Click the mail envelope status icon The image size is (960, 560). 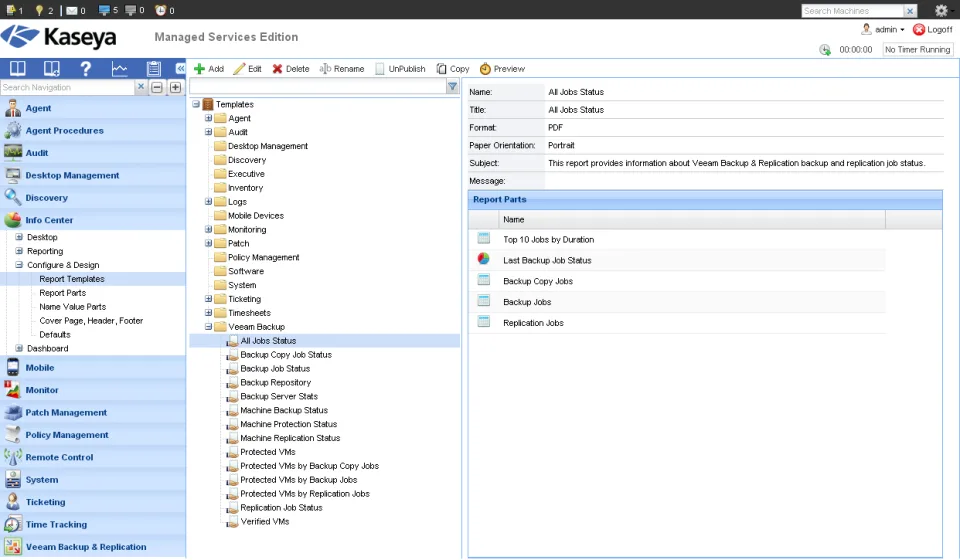[x=72, y=10]
